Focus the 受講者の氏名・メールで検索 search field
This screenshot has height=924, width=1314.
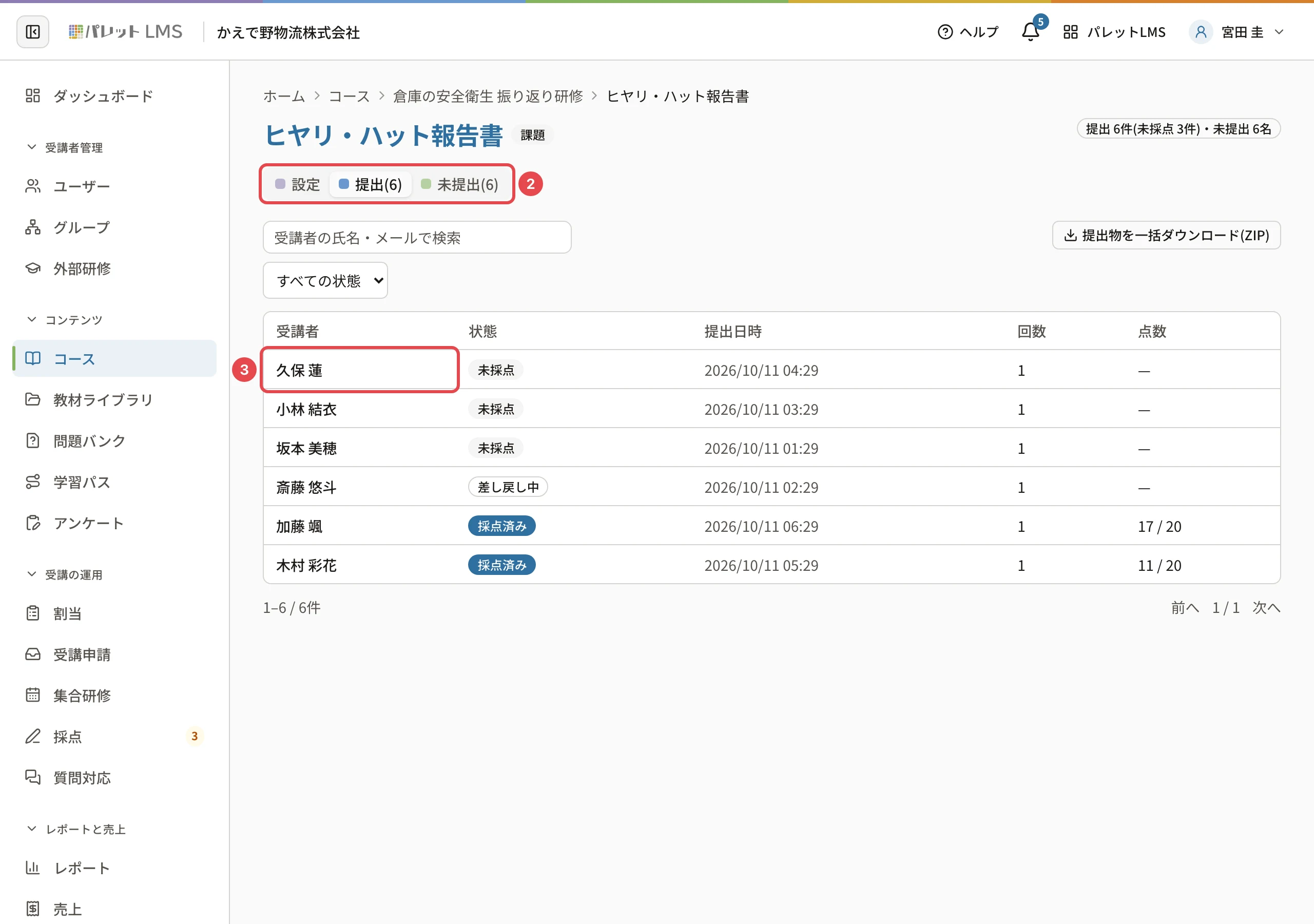click(417, 238)
